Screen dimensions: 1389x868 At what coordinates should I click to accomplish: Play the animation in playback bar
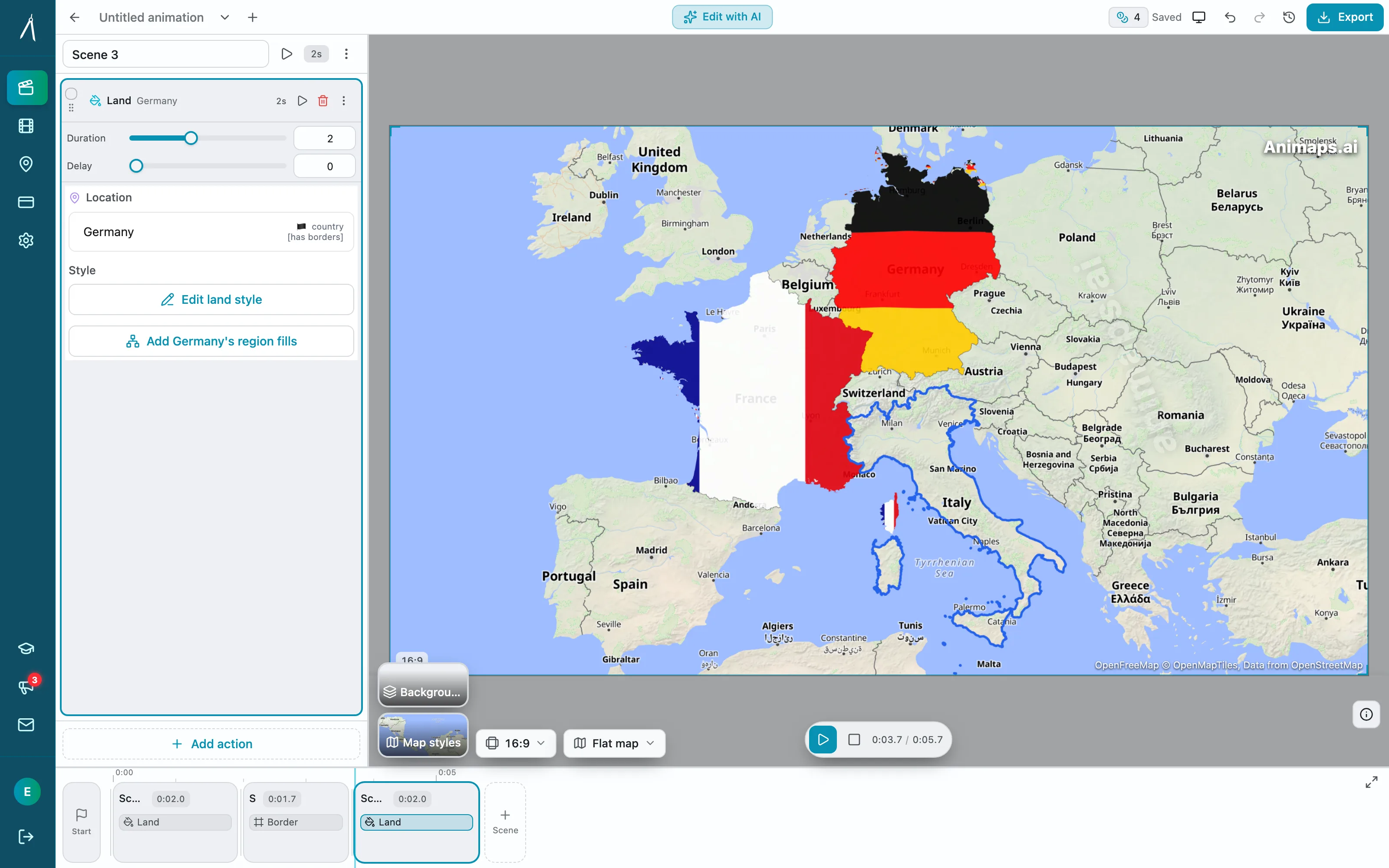tap(823, 740)
